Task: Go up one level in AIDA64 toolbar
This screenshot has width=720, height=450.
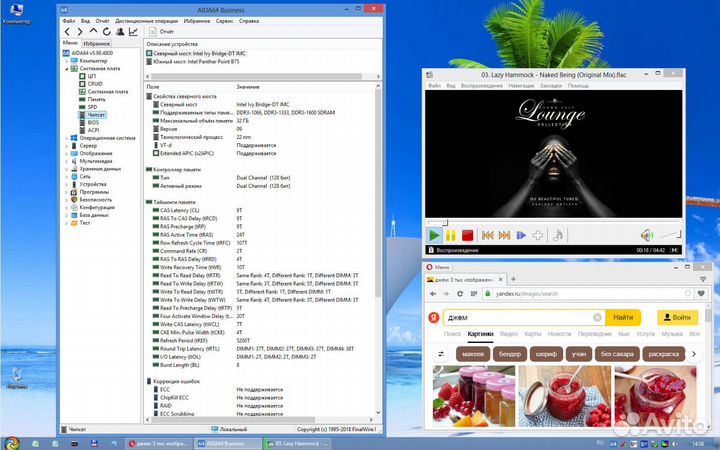Action: 93,31
